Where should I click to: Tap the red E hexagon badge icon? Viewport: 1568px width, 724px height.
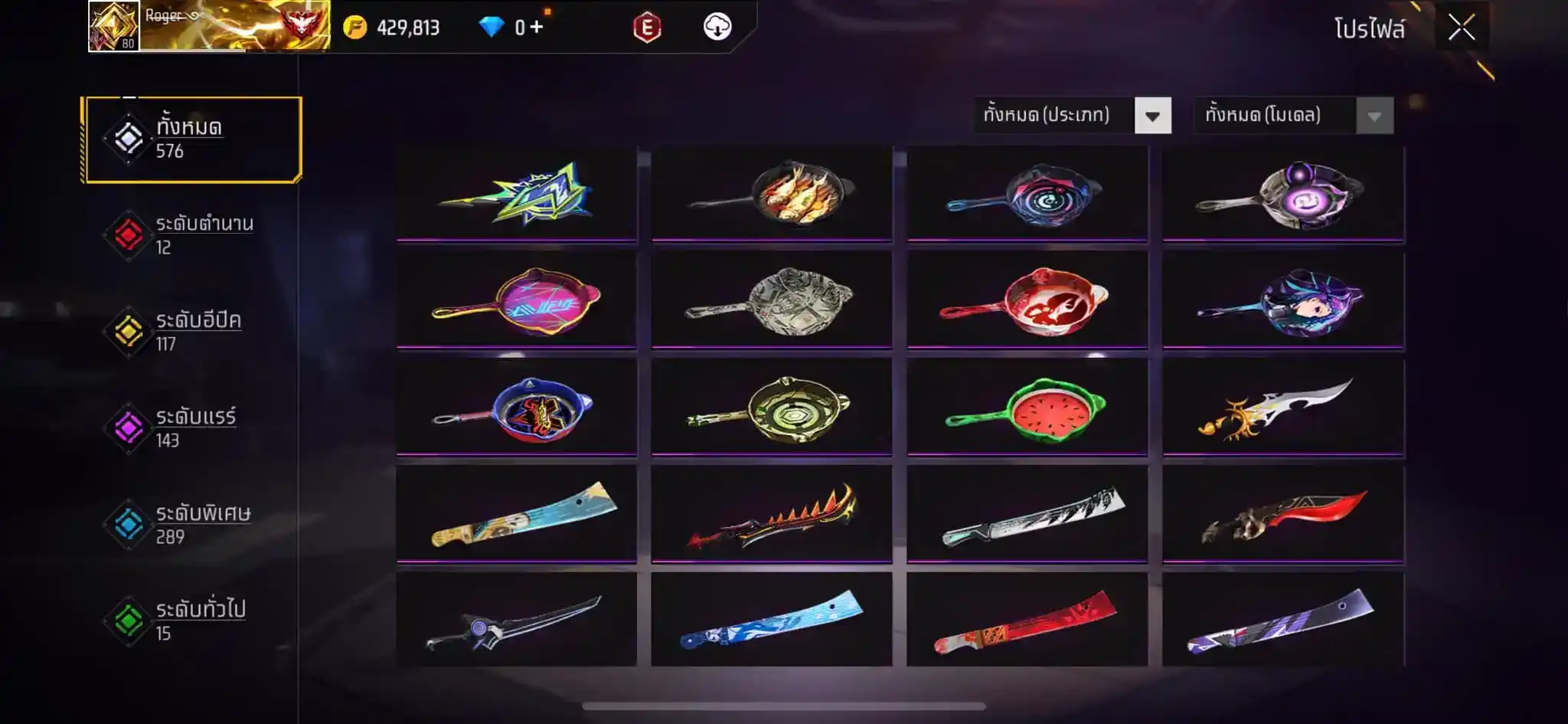(x=647, y=28)
